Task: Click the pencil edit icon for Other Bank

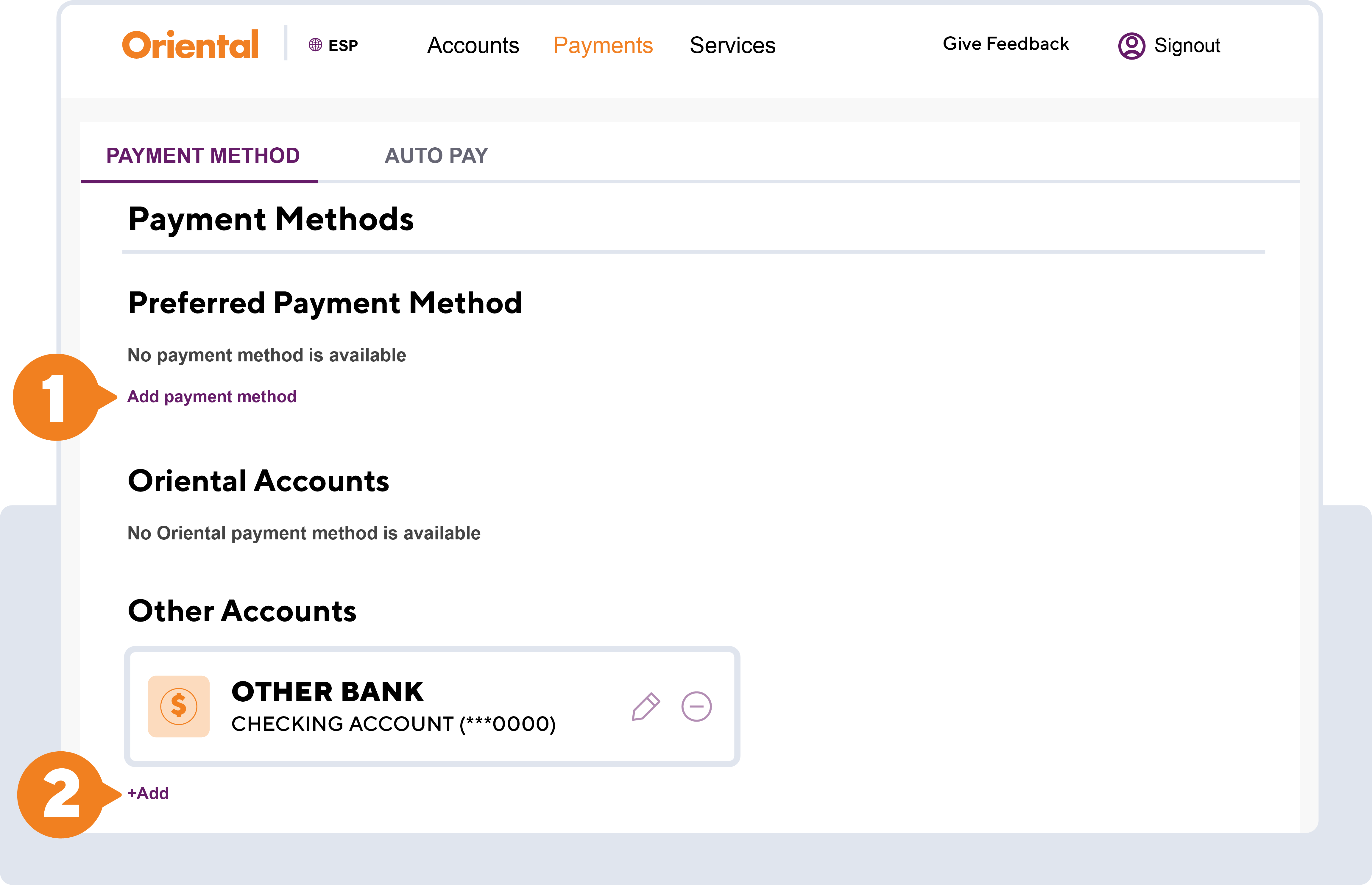Action: pyautogui.click(x=646, y=706)
